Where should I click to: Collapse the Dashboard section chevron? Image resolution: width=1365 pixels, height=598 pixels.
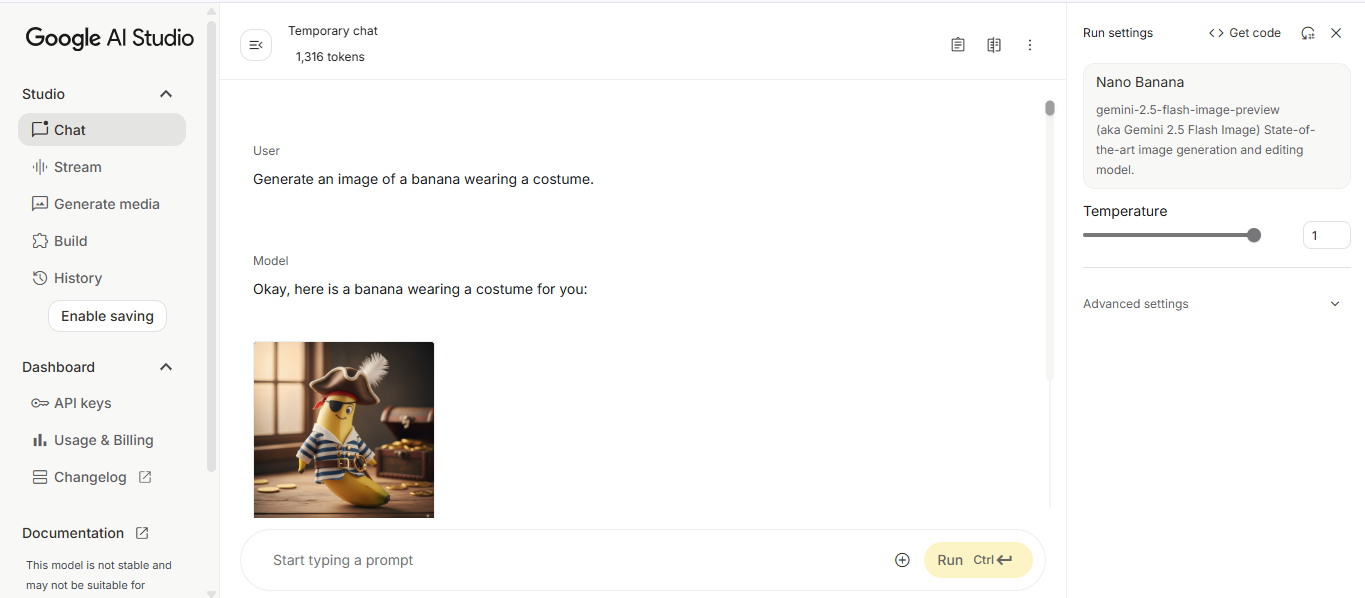click(166, 367)
